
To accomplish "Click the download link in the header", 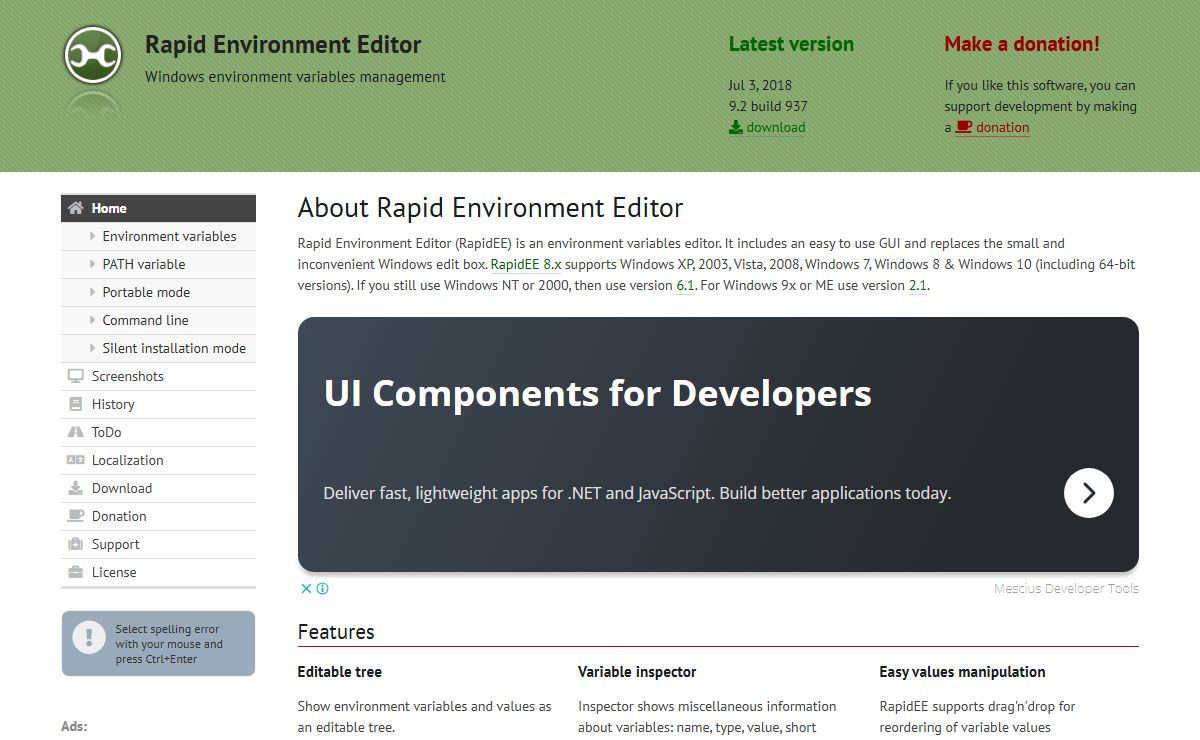I will click(x=767, y=127).
